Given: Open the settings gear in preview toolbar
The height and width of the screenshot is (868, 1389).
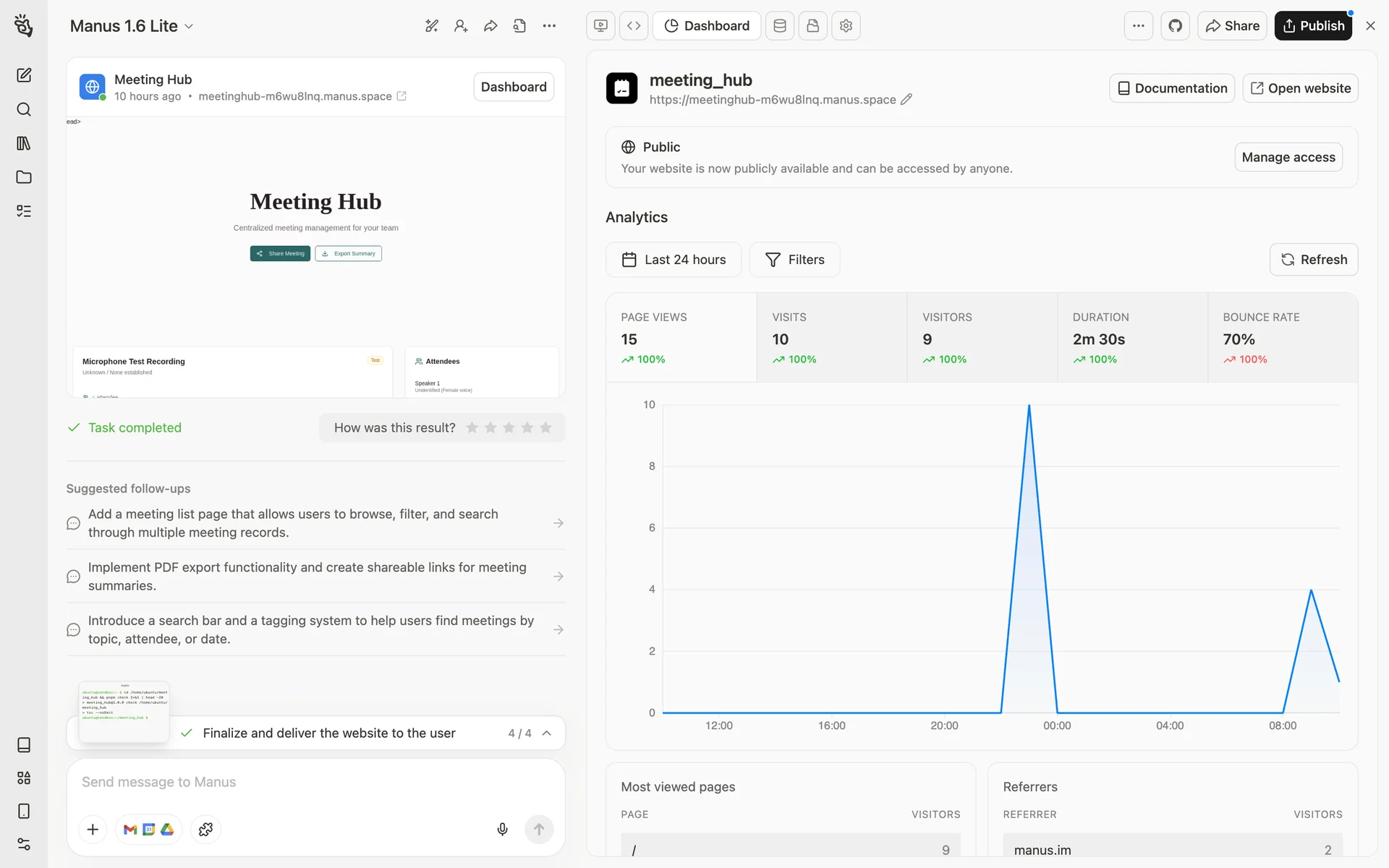Looking at the screenshot, I should click(x=846, y=26).
